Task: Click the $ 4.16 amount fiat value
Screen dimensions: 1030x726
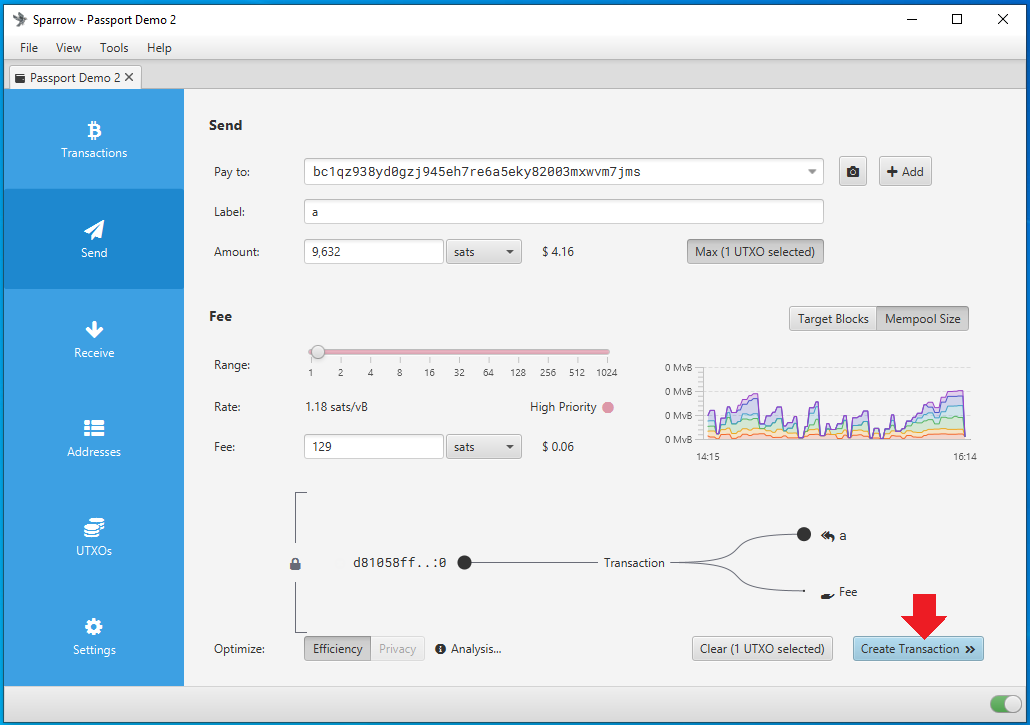Action: 558,252
